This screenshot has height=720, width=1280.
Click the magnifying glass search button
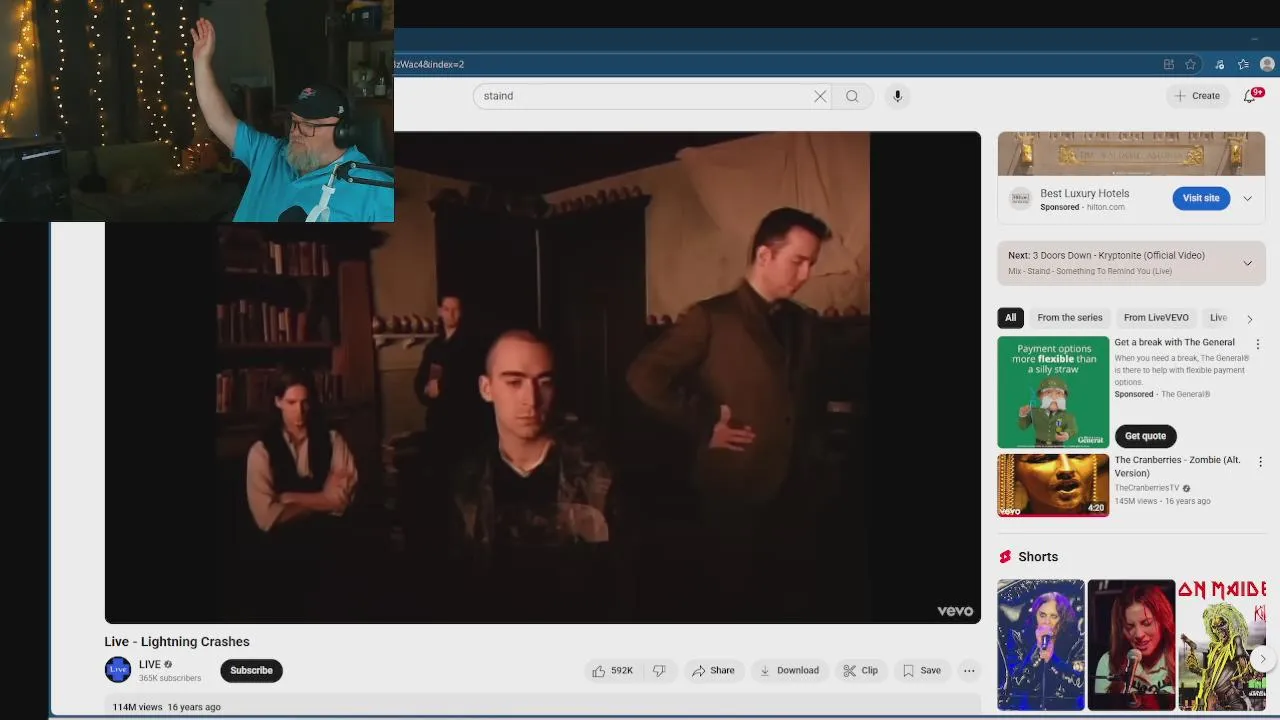[x=852, y=96]
